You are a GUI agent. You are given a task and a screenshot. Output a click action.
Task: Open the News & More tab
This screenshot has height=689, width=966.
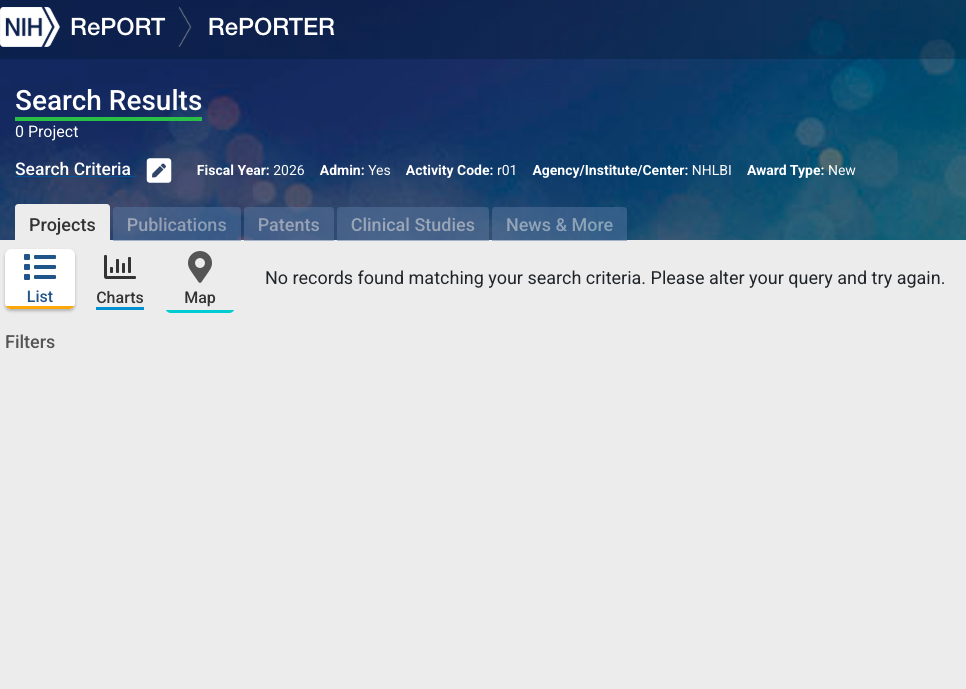(559, 225)
